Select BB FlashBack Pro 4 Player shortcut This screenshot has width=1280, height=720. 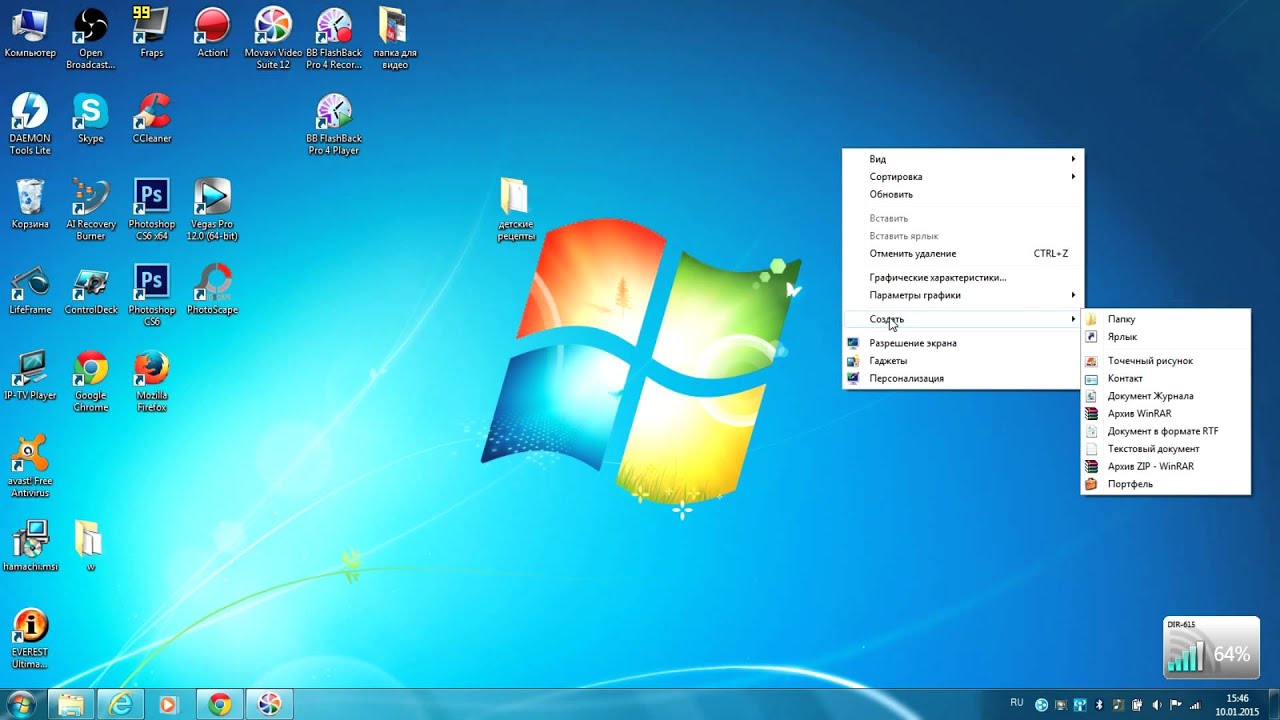coord(334,124)
